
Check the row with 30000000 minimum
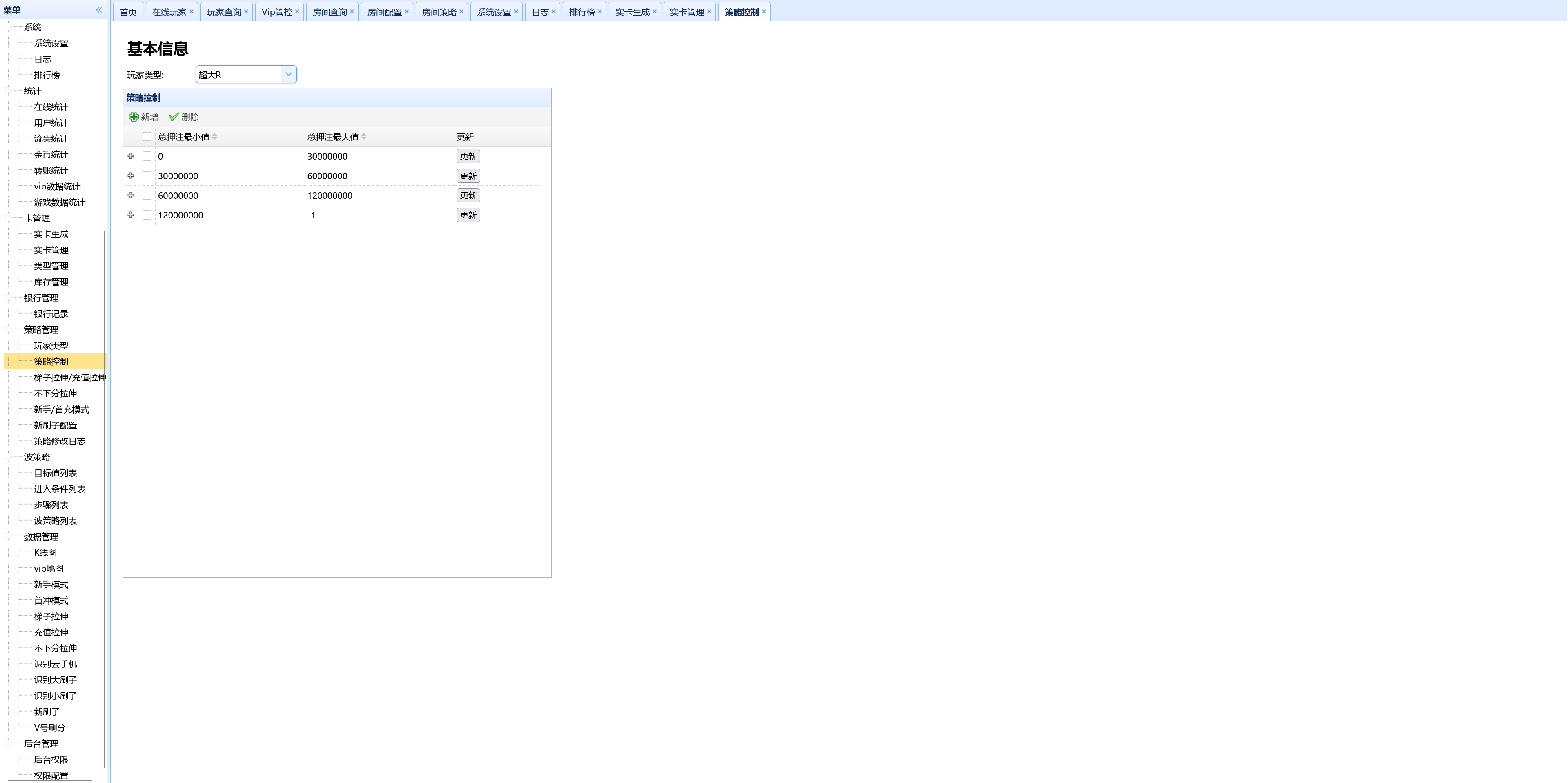[x=147, y=176]
